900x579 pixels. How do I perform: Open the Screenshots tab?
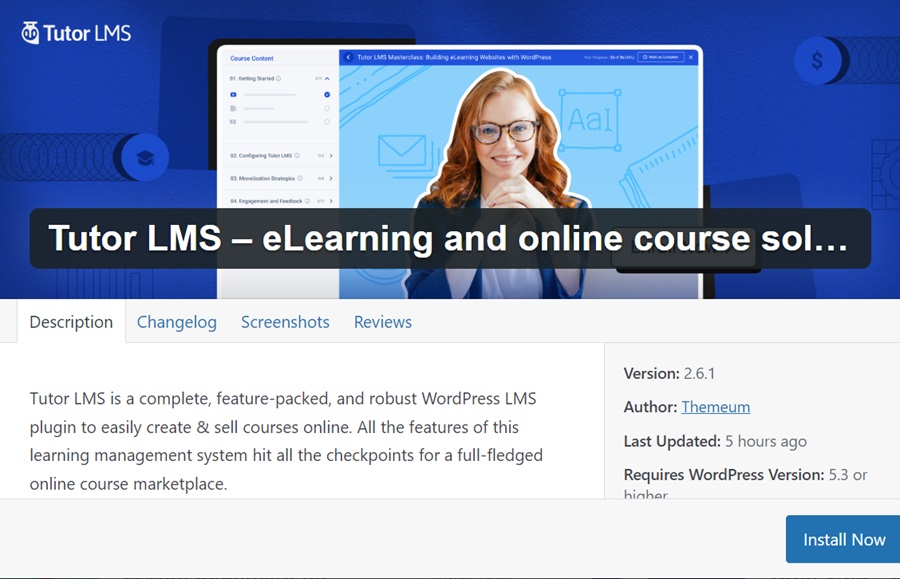pos(285,322)
